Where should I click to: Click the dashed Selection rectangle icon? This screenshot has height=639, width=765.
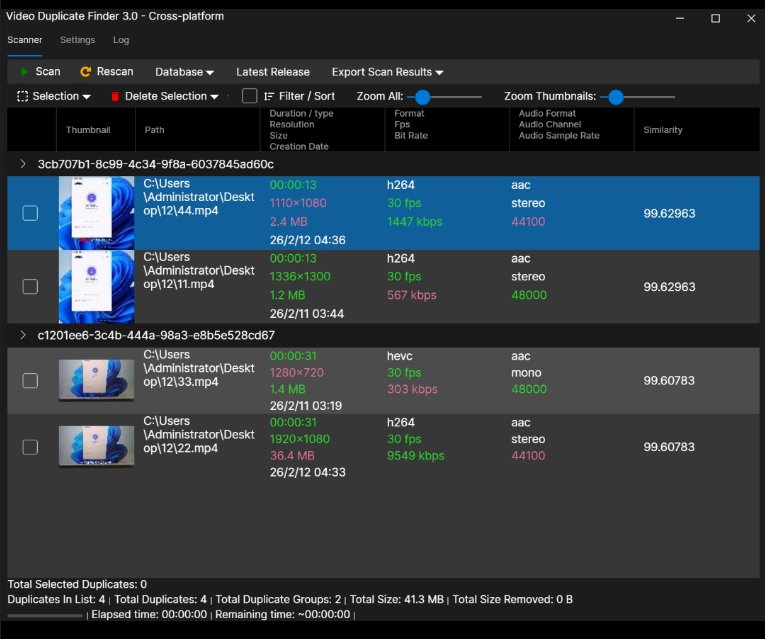(22, 97)
